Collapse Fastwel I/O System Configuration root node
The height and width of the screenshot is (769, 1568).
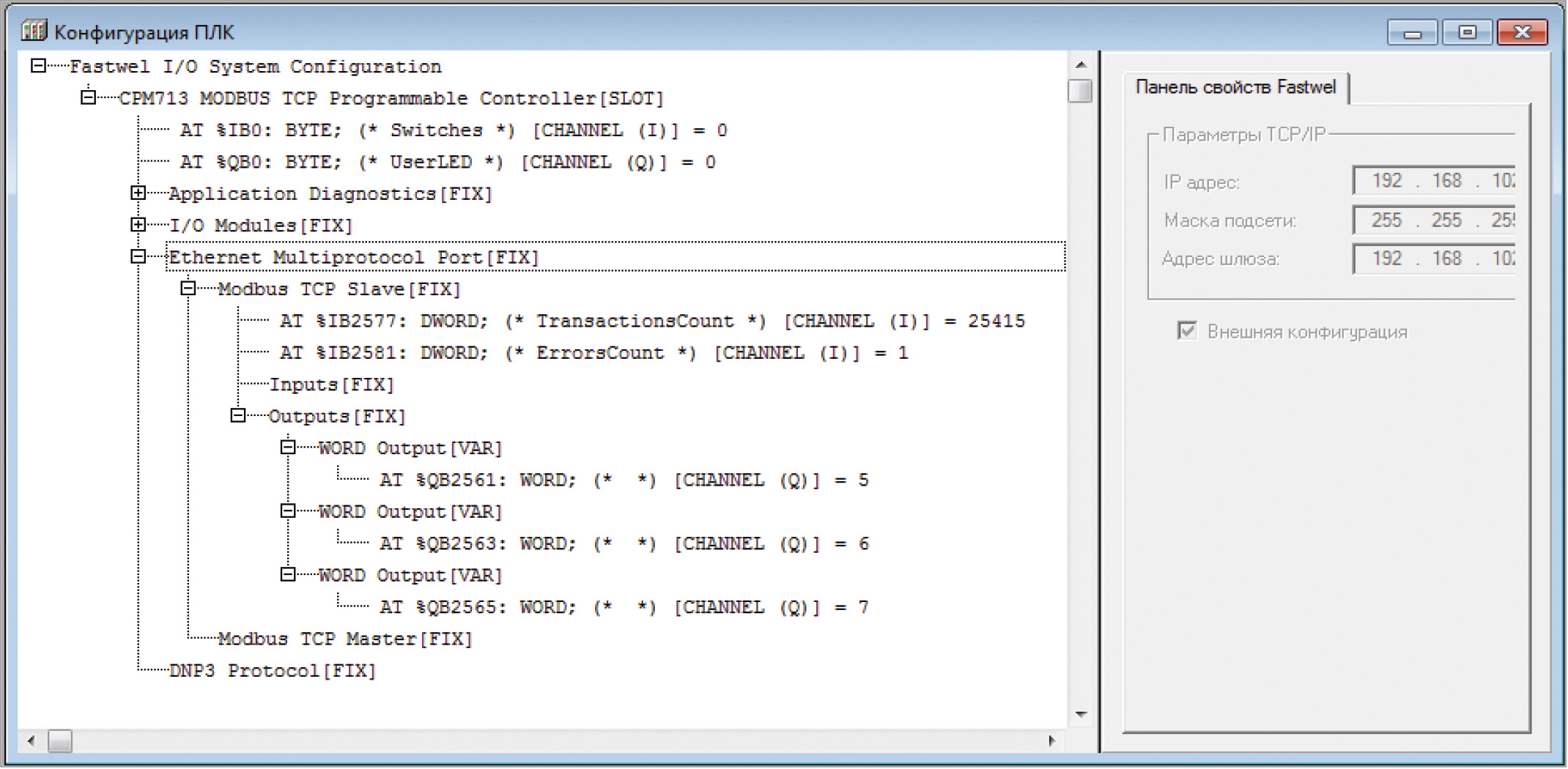coord(39,66)
